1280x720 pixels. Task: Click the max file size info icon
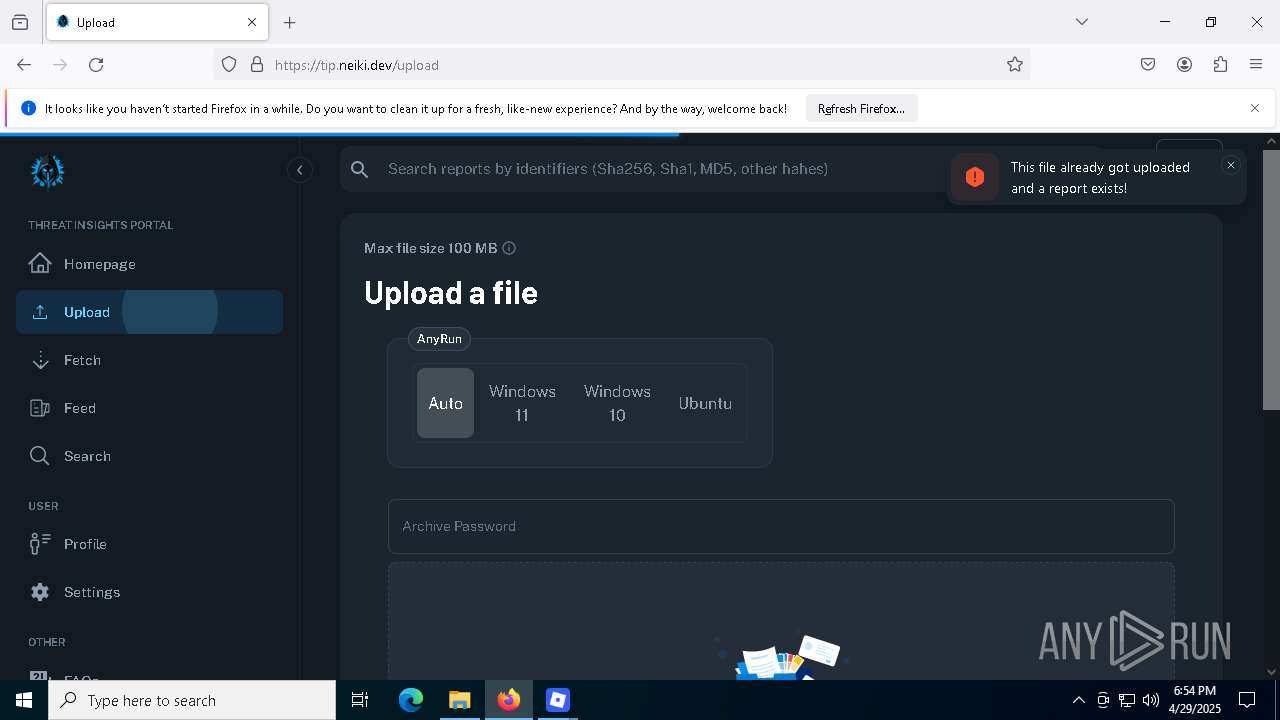pos(509,248)
